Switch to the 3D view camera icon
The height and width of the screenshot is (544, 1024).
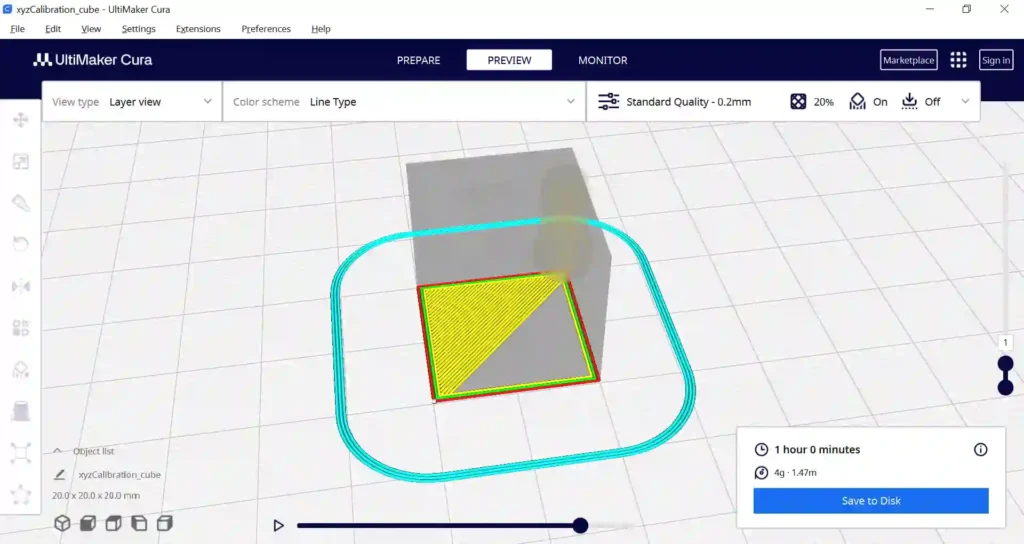point(62,523)
